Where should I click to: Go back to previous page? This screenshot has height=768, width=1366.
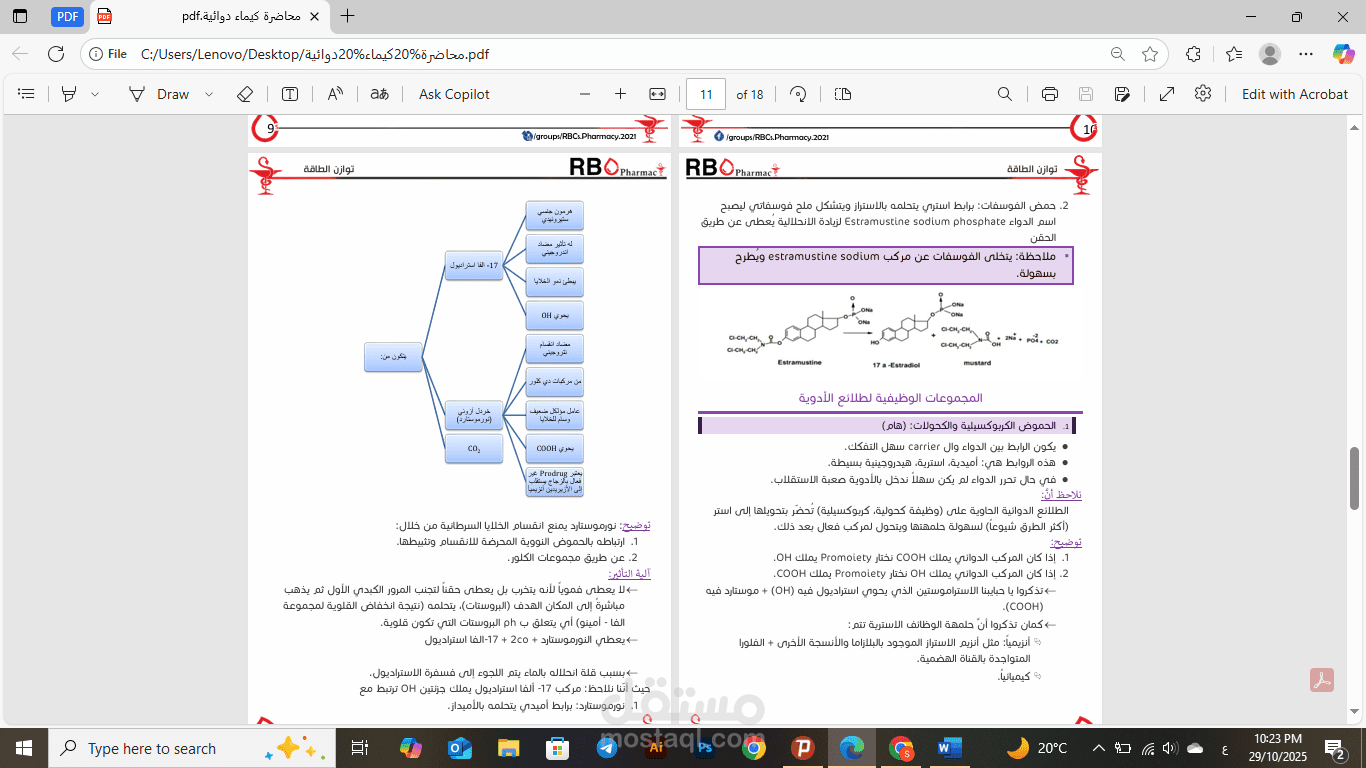(x=21, y=54)
